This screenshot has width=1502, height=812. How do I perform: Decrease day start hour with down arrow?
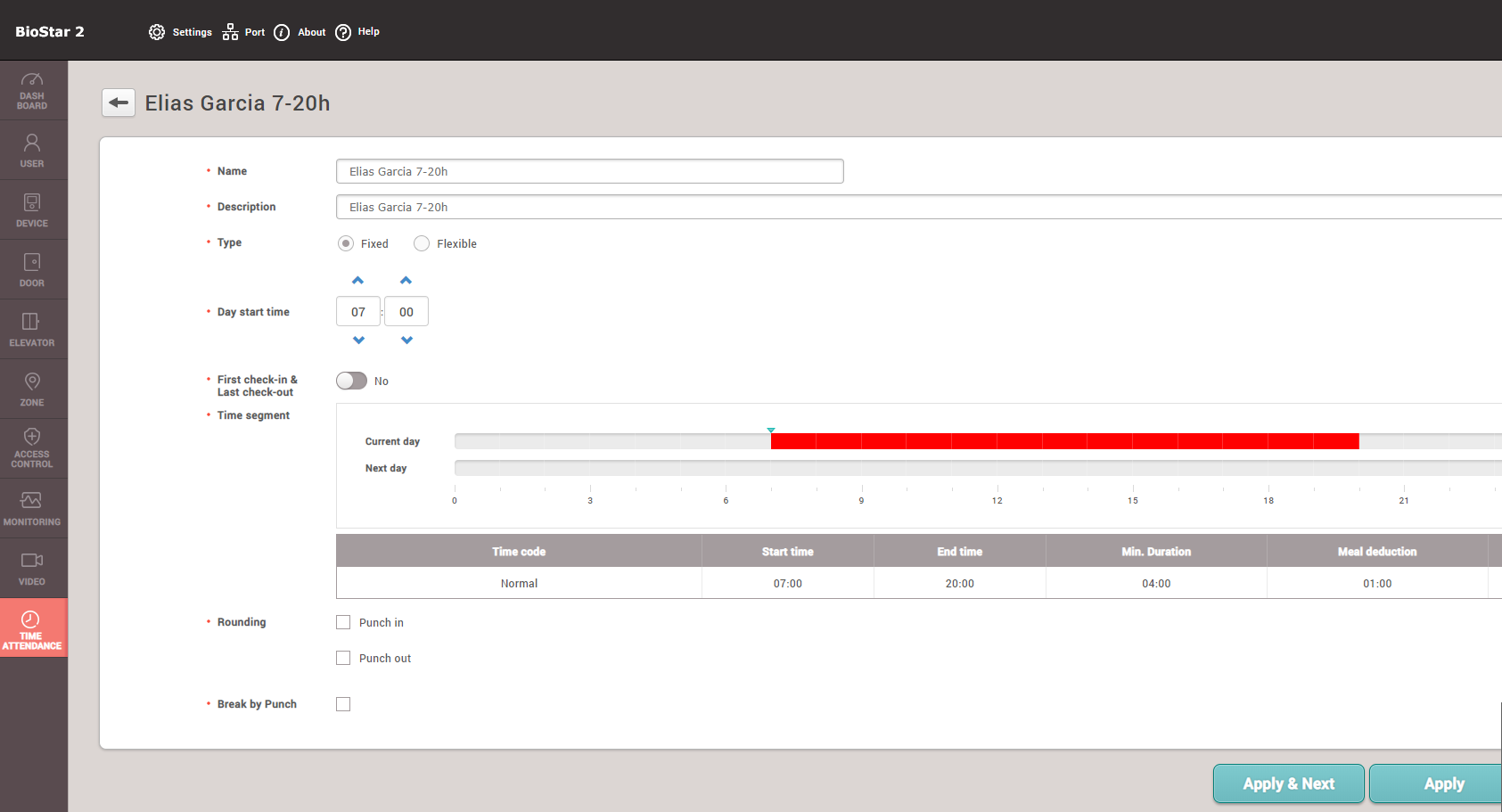(358, 340)
